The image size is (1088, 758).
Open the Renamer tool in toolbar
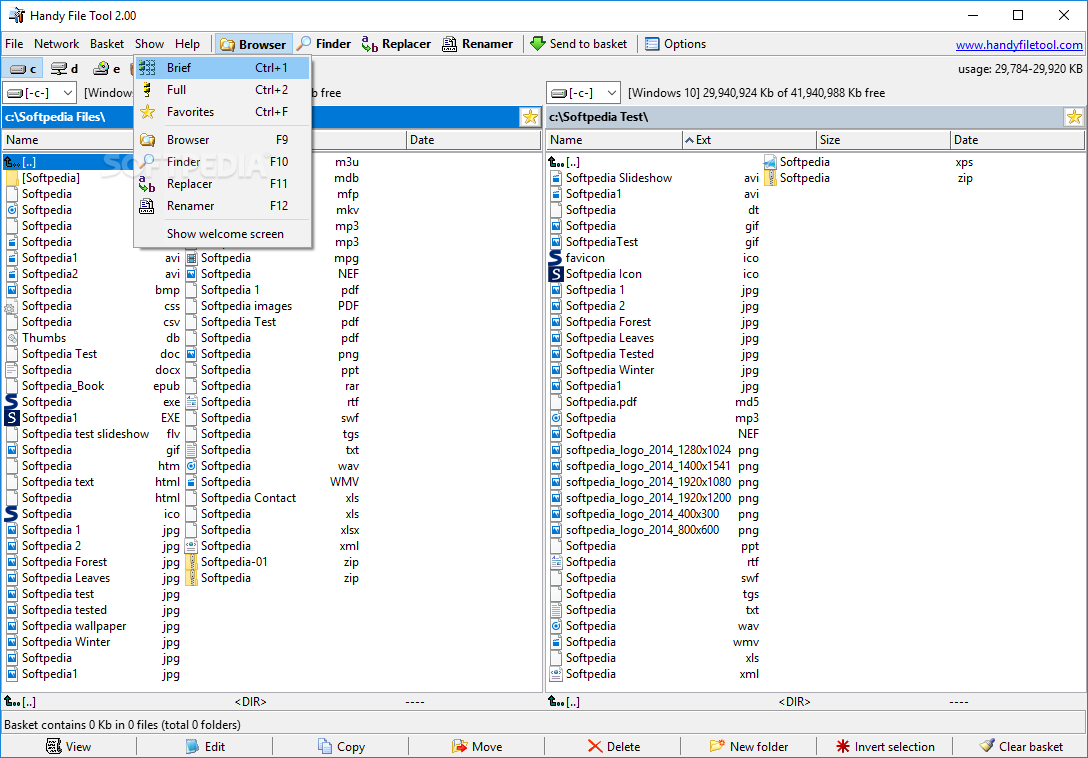click(478, 44)
